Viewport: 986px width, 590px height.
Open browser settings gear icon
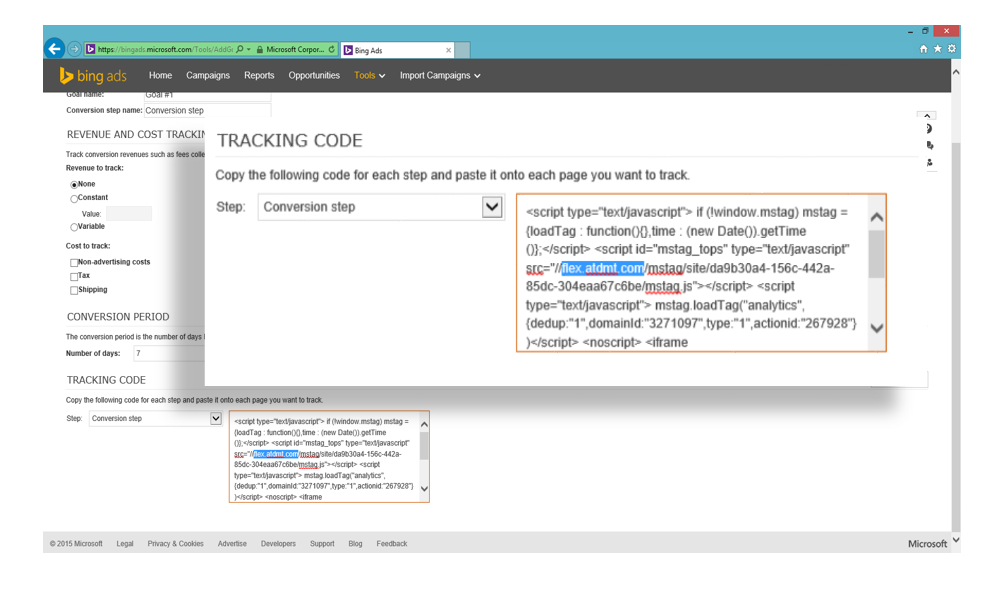point(951,48)
